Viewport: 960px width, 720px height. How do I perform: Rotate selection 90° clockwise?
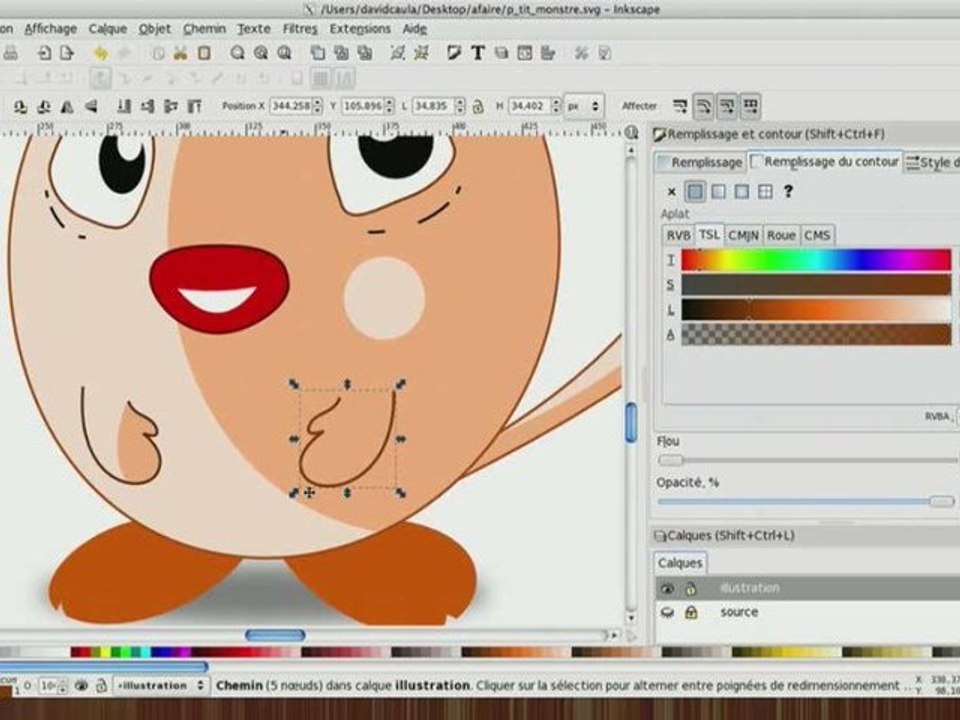pyautogui.click(x=43, y=107)
